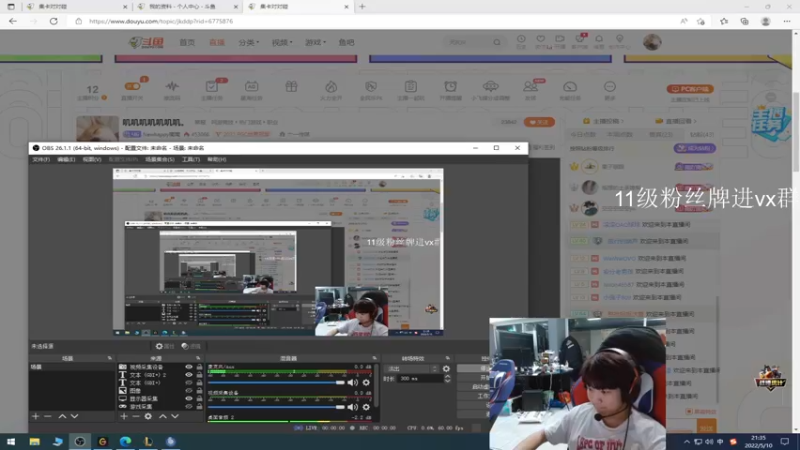Click the flame icon in streamer toolbar

tap(331, 86)
